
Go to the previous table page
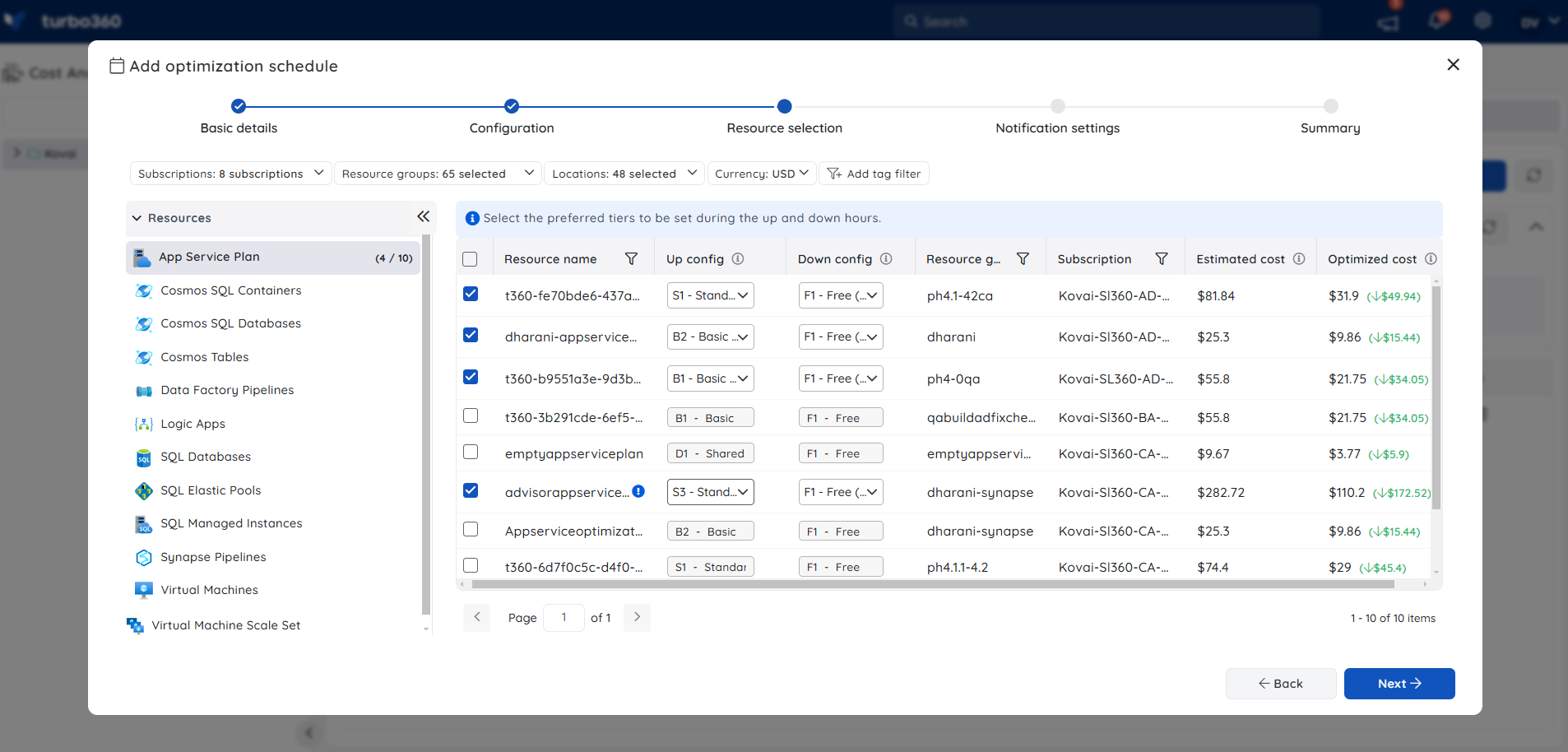[x=477, y=617]
